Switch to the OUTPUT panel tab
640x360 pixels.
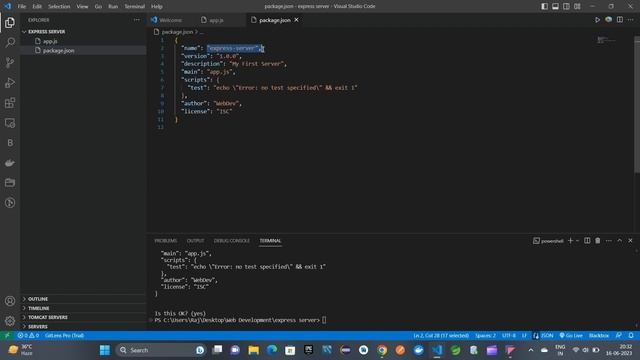196,241
